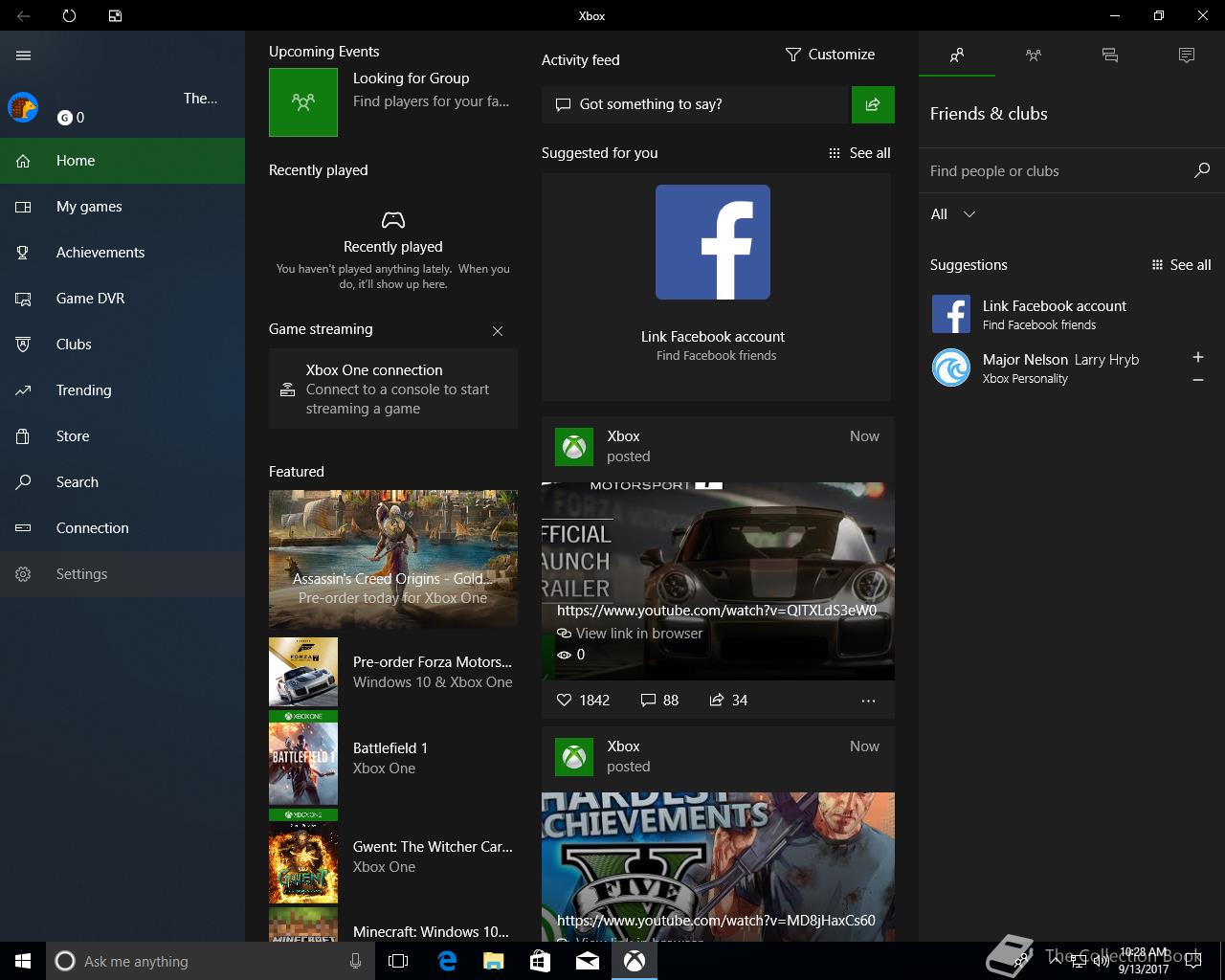
Task: Open My games in the sidebar
Action: tap(122, 207)
